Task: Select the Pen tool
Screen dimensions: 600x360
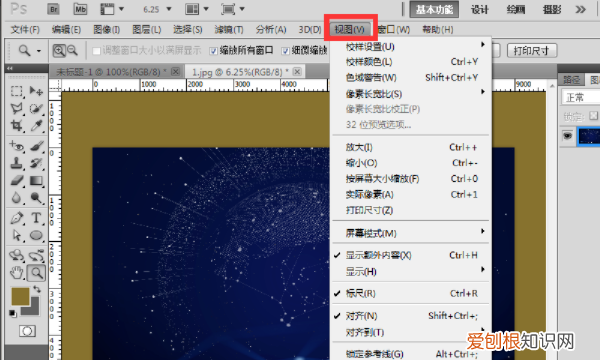Action: [x=16, y=218]
